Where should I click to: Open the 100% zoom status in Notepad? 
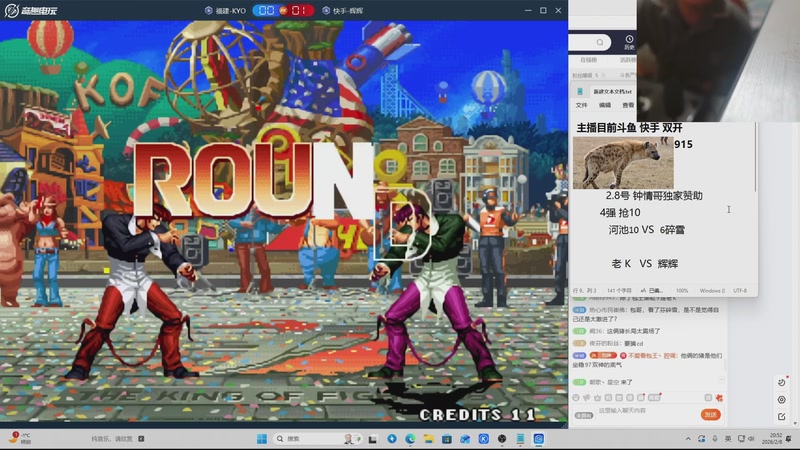click(x=682, y=291)
